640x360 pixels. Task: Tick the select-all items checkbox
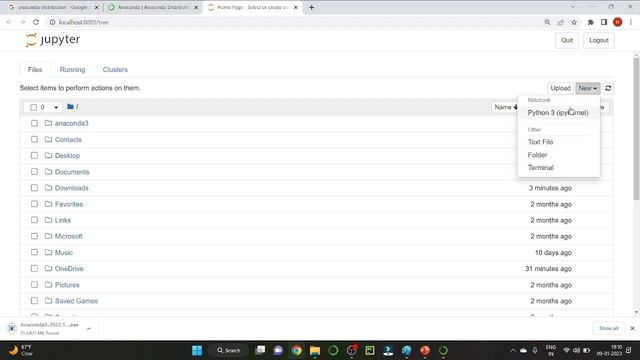tap(33, 107)
